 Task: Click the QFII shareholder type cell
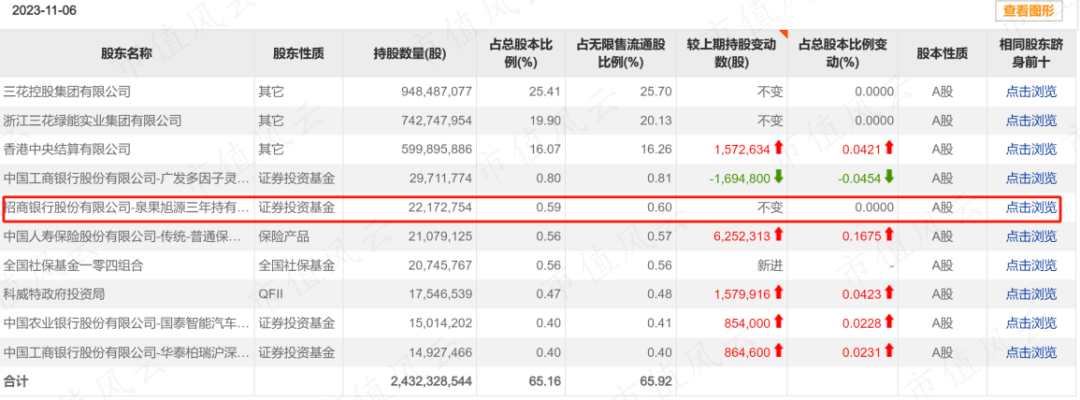pyautogui.click(x=272, y=295)
